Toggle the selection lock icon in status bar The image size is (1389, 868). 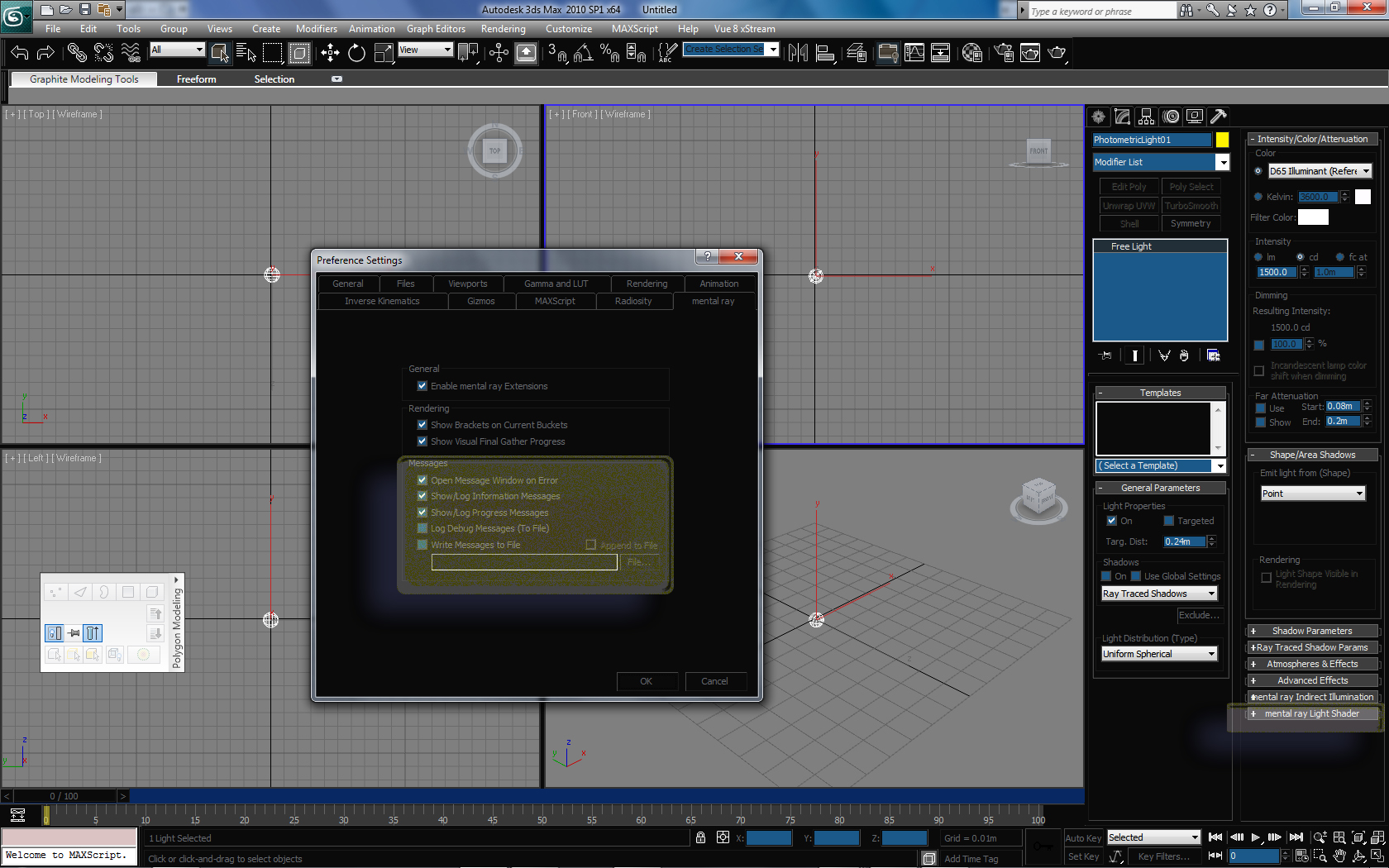coord(701,837)
